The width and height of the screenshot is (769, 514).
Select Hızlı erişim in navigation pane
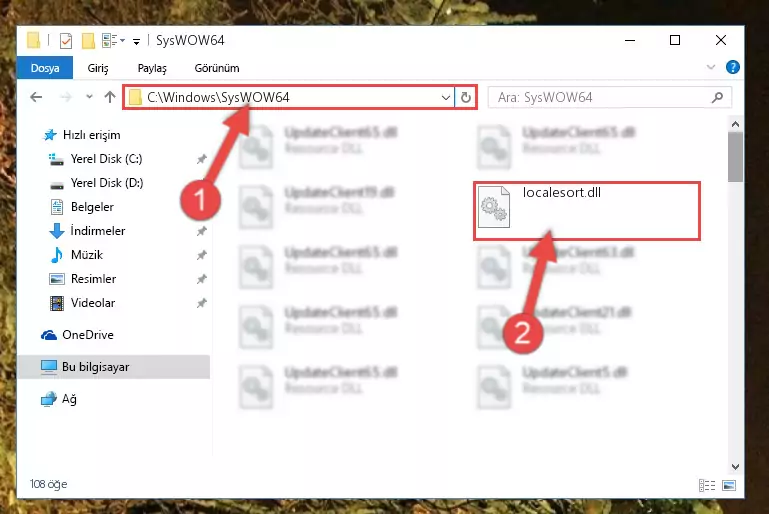click(x=91, y=135)
